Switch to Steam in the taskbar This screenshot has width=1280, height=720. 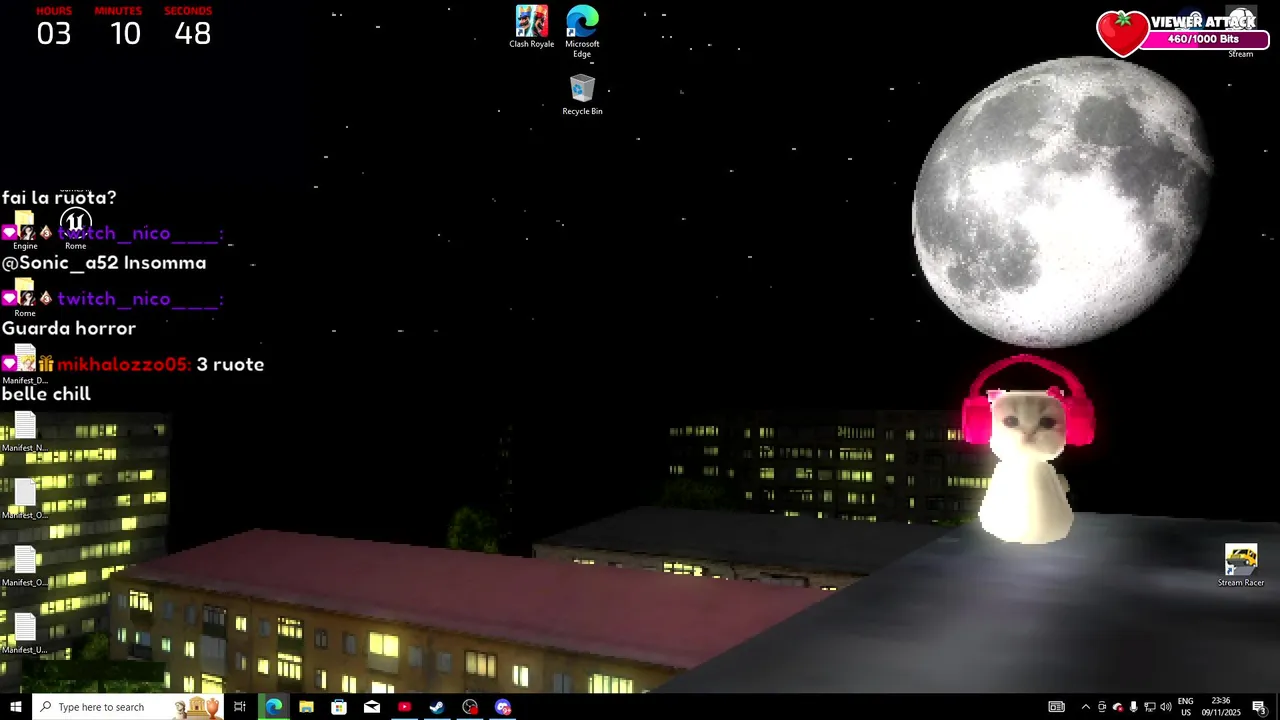437,707
